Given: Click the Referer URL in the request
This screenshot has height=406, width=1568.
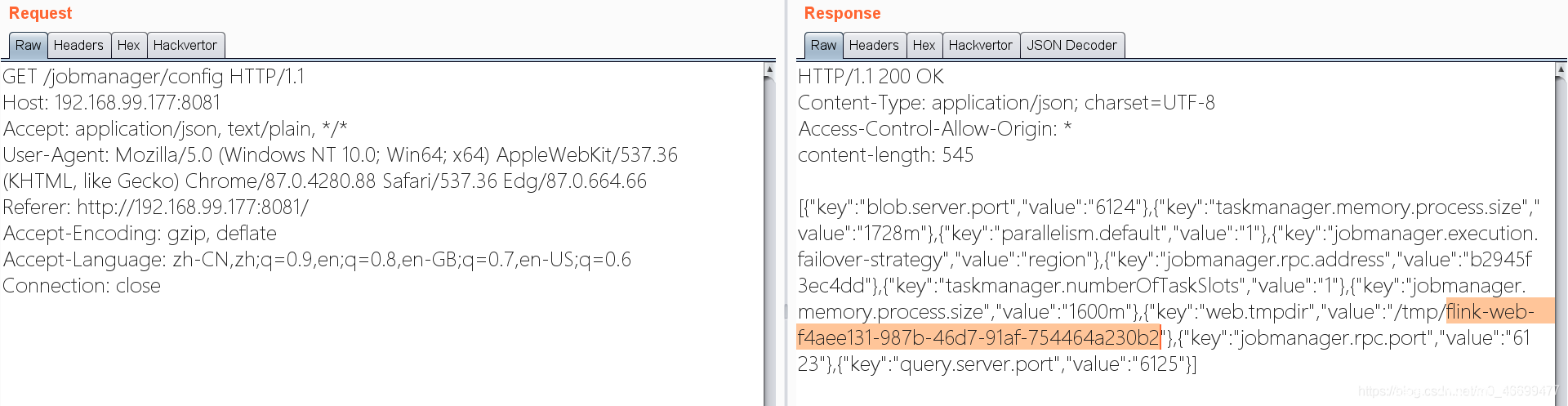Looking at the screenshot, I should [x=193, y=207].
